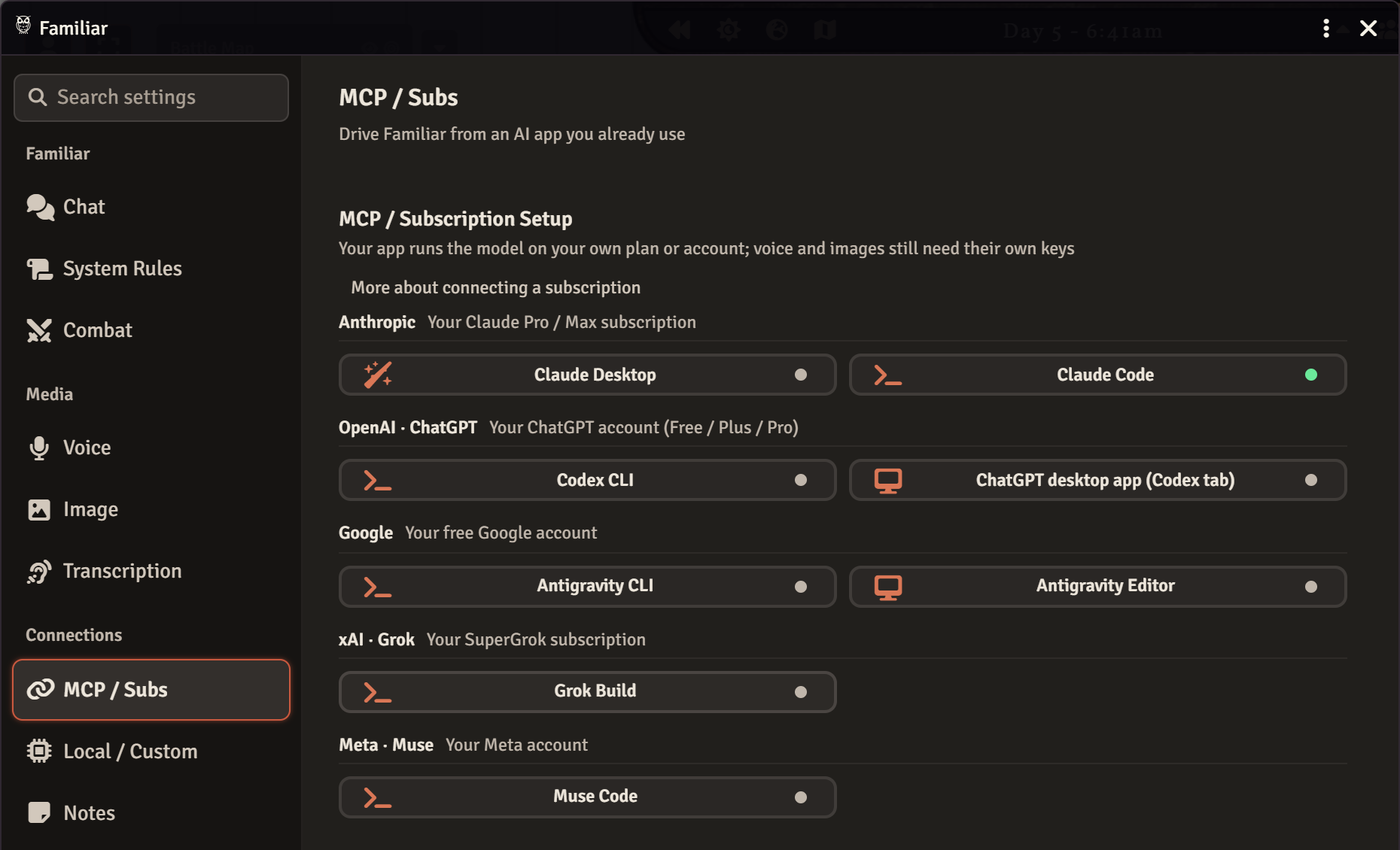Screen dimensions: 1400x850
Task: Click Claude Code green status dot
Action: pyautogui.click(x=1311, y=375)
